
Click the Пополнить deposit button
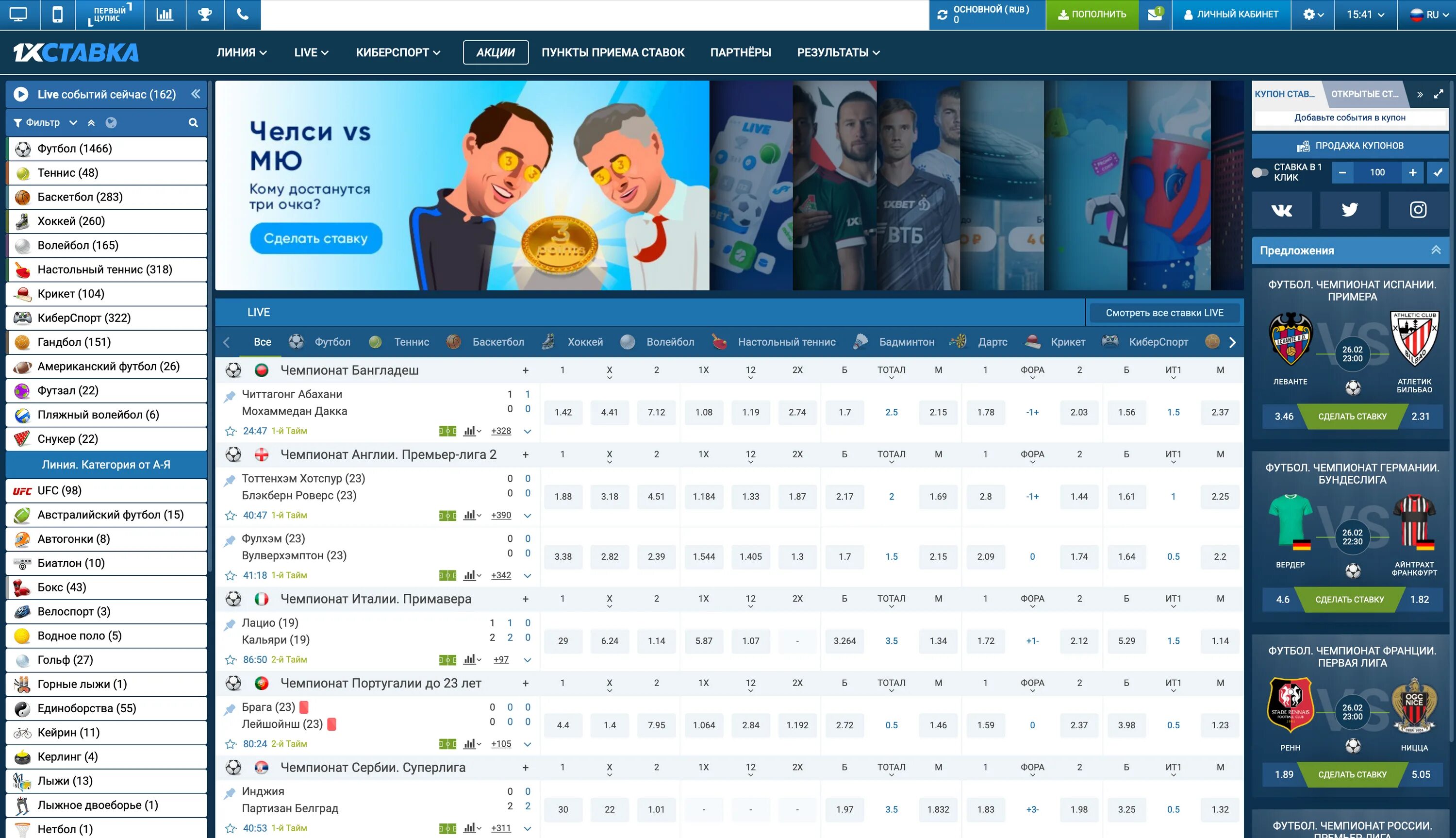pos(1092,15)
